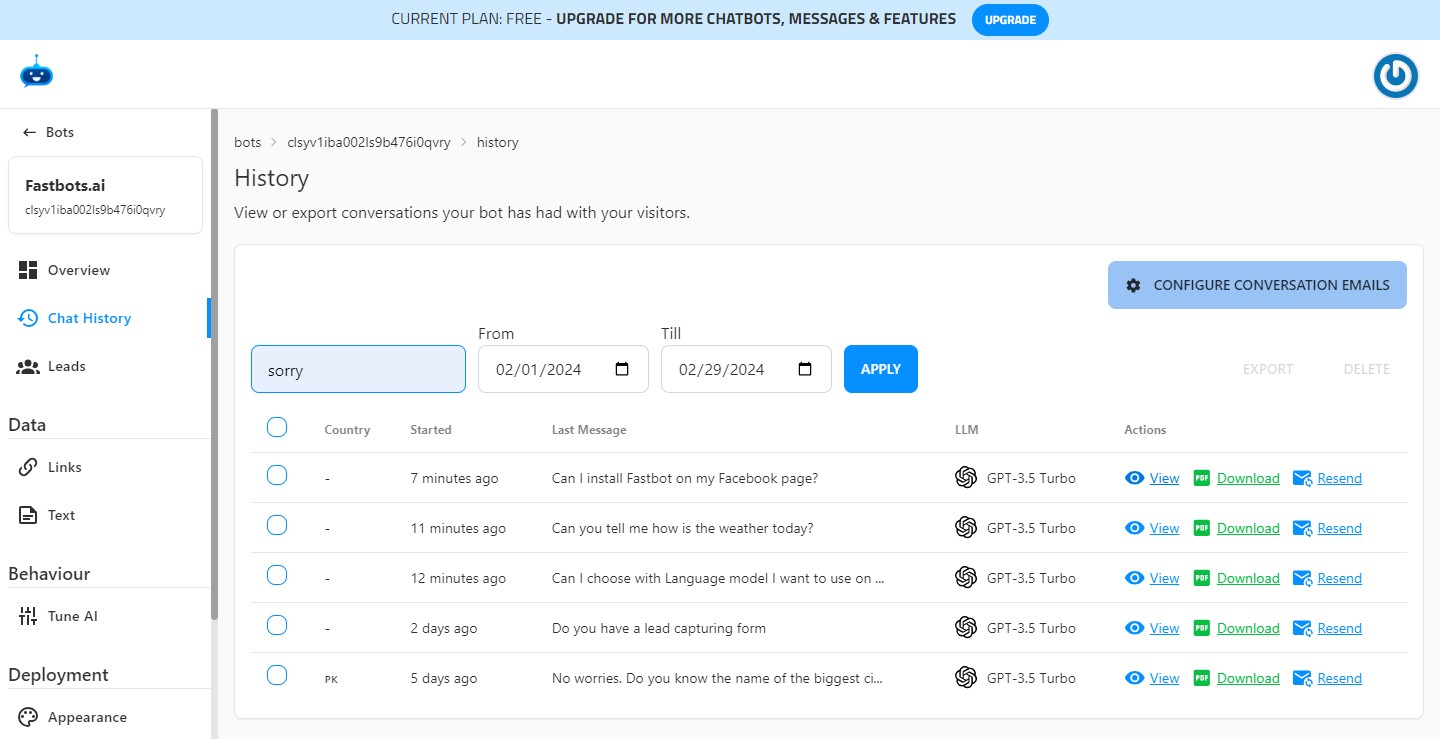This screenshot has height=739, width=1440.
Task: Click the PDF icon for weather today conversation
Action: 1202,528
